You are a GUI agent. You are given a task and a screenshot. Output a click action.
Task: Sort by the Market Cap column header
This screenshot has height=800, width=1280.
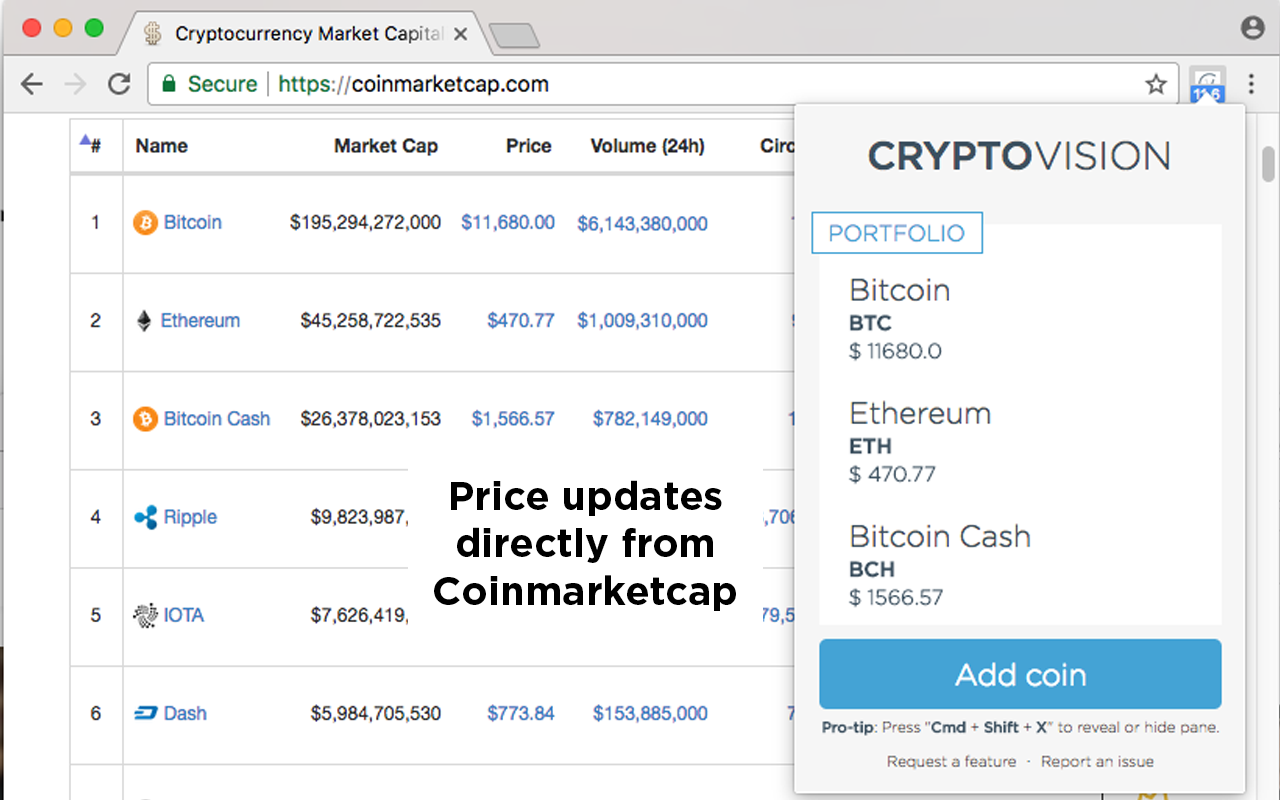(x=386, y=146)
